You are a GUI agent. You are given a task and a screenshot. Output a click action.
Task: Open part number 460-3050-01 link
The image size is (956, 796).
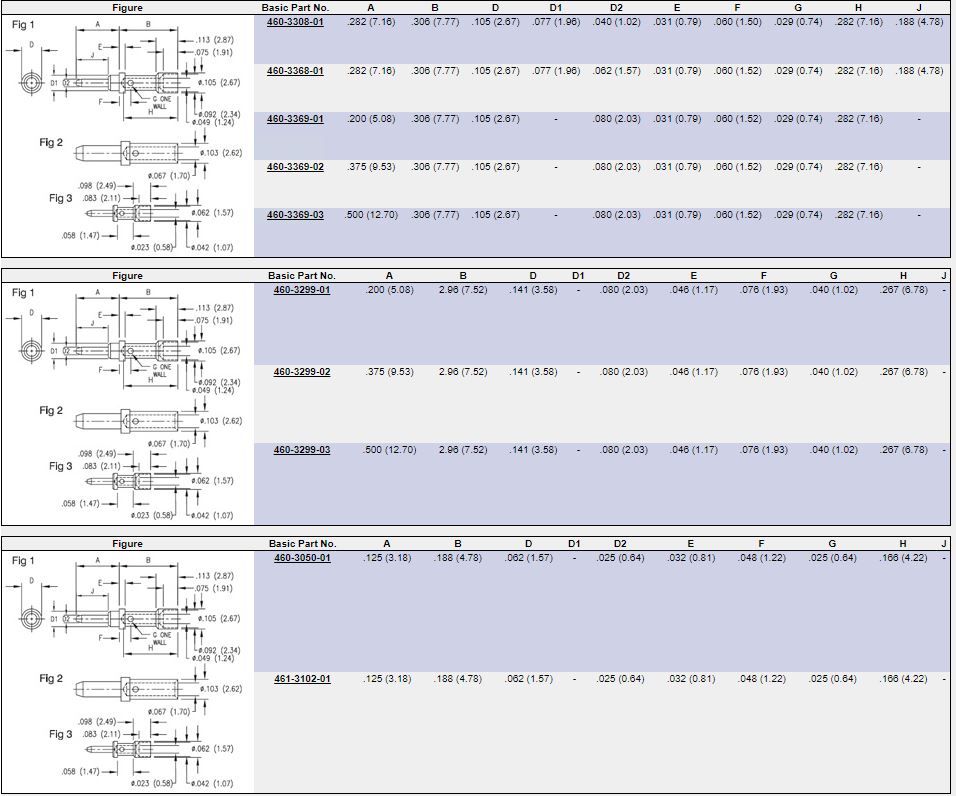point(302,558)
